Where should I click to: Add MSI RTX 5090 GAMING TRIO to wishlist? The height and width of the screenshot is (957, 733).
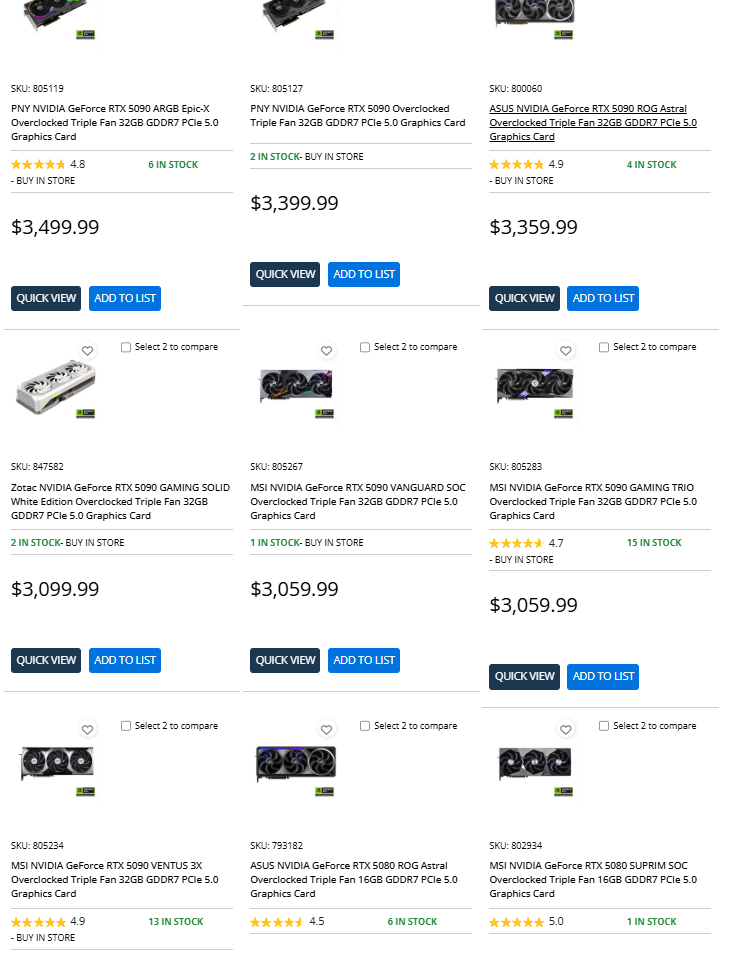click(566, 351)
